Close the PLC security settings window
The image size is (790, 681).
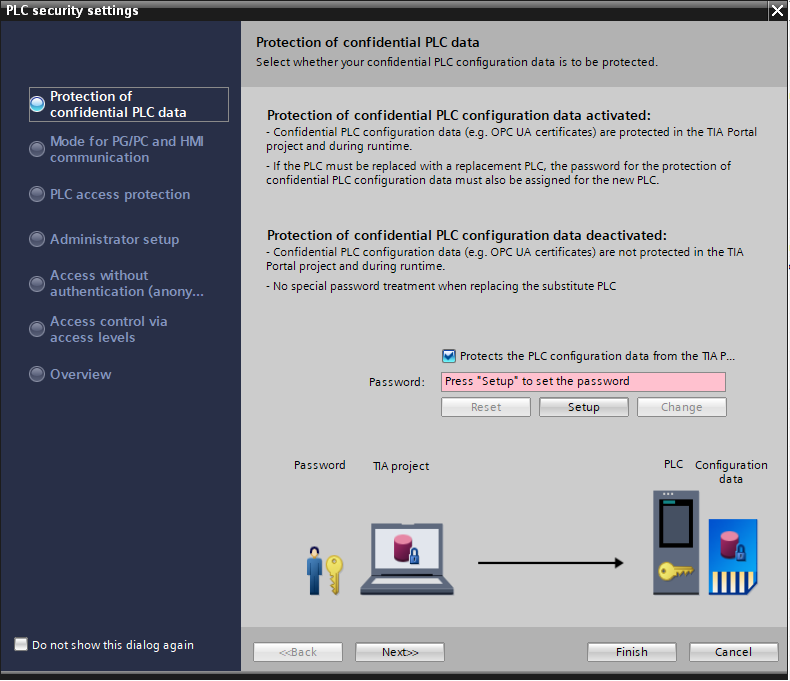pyautogui.click(x=777, y=11)
